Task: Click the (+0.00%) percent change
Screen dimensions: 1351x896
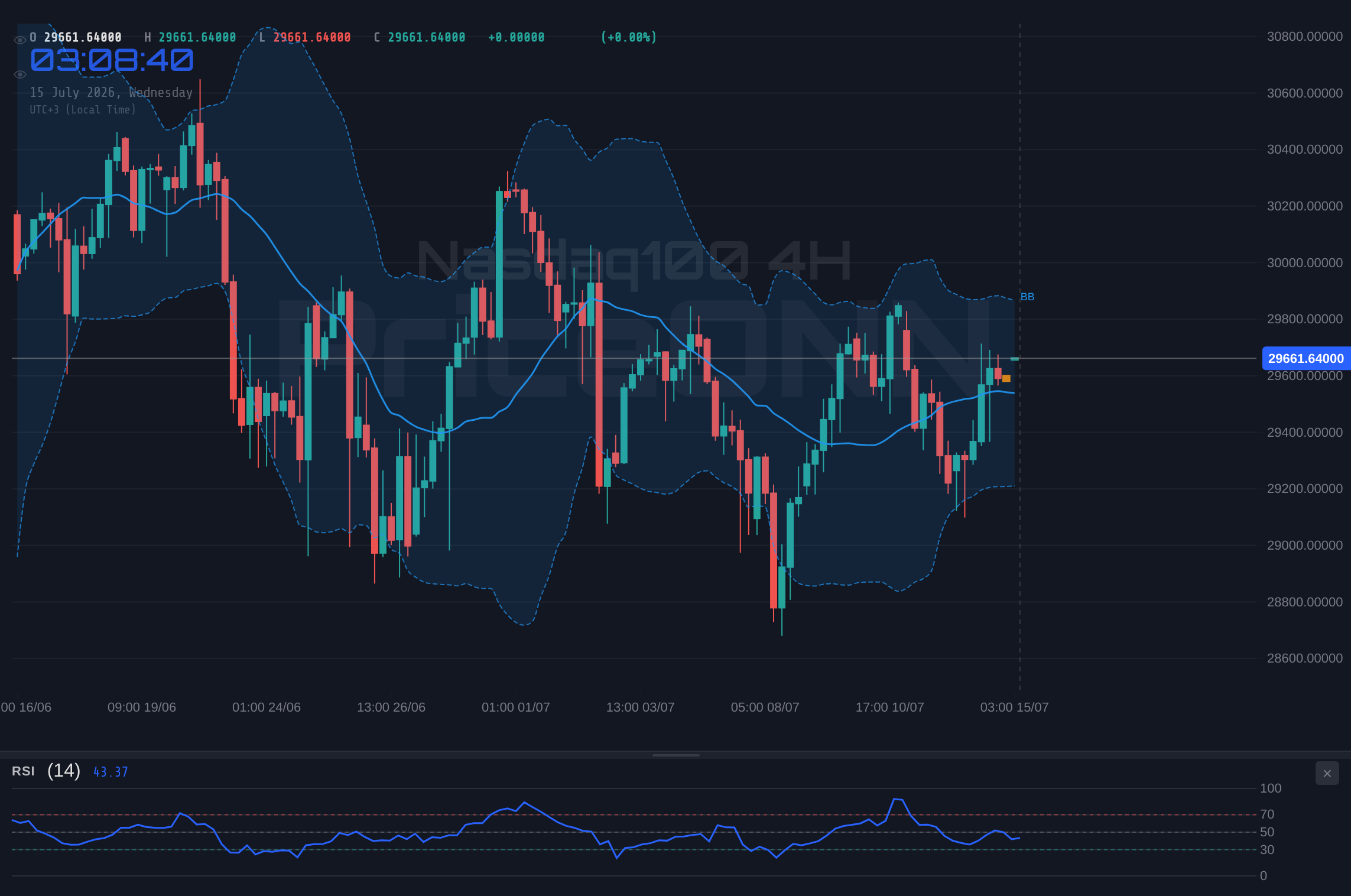Action: [x=629, y=37]
